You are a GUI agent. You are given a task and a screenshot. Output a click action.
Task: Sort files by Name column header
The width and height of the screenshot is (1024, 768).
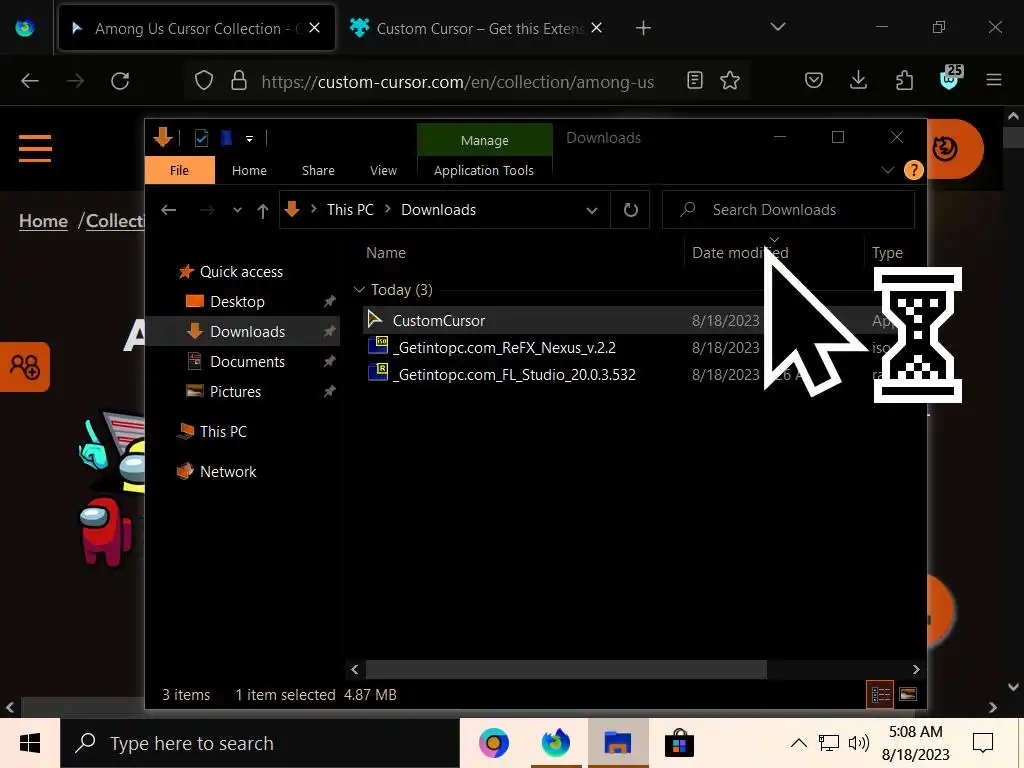point(385,253)
